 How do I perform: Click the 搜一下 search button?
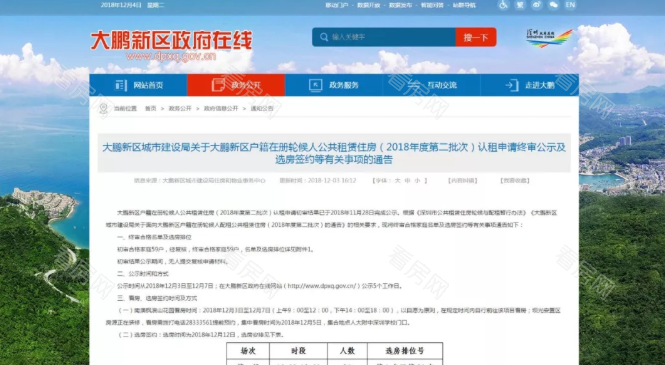(476, 37)
